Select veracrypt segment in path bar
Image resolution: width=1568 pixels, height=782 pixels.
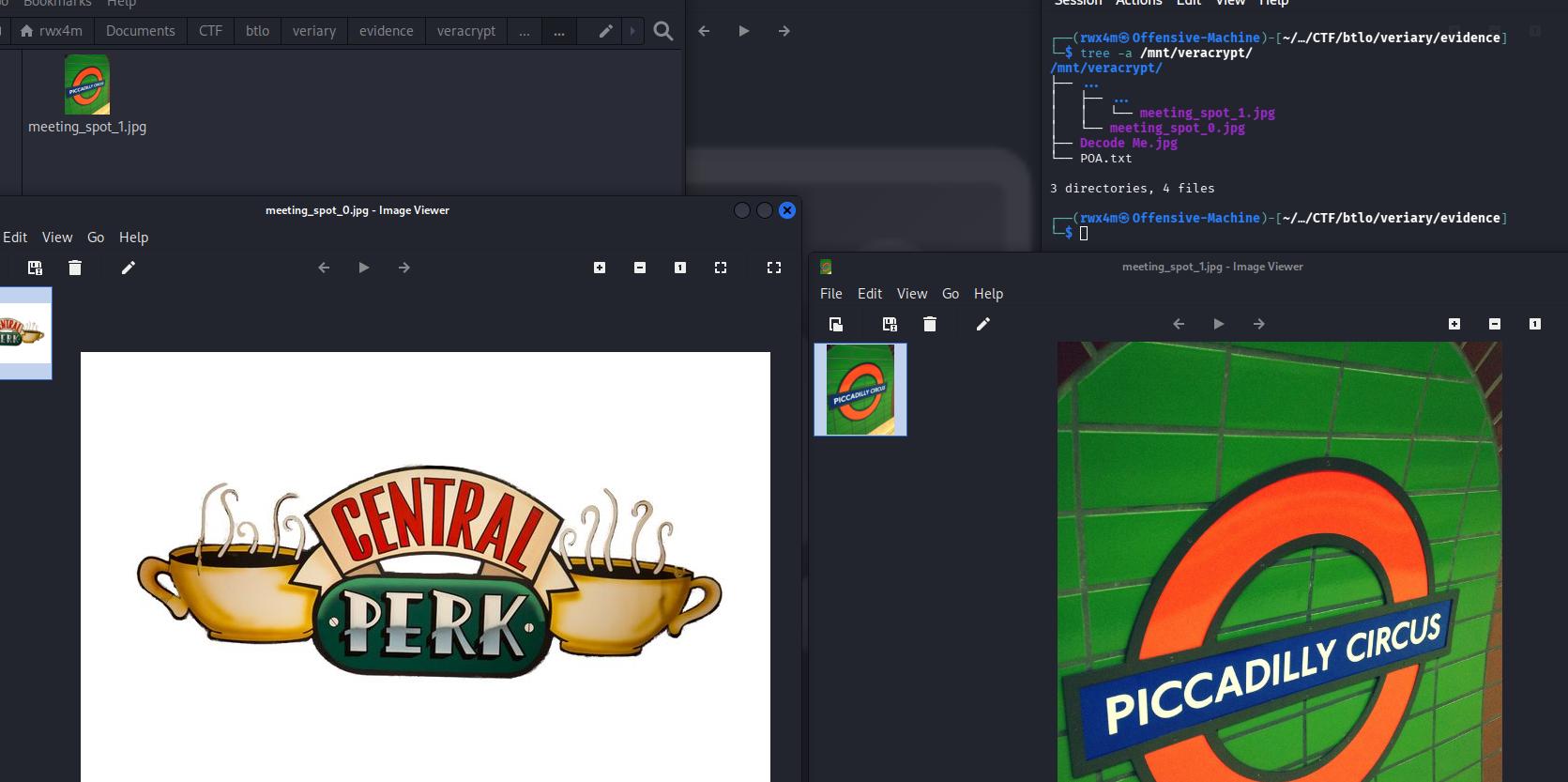pos(466,31)
